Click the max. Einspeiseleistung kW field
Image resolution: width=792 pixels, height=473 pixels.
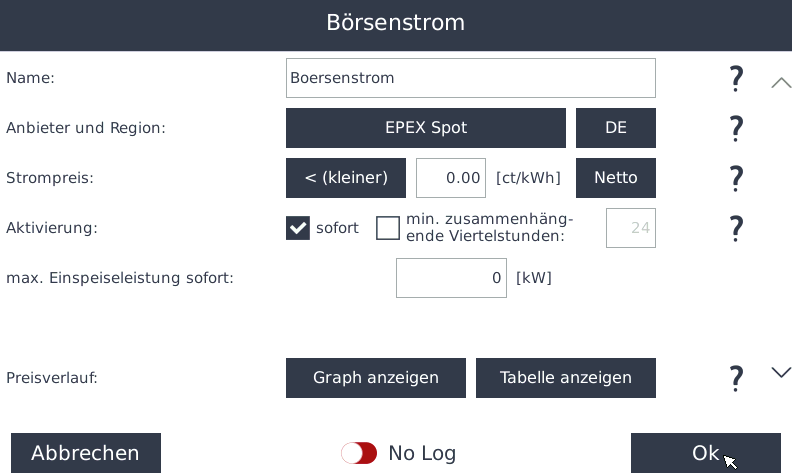click(x=451, y=278)
